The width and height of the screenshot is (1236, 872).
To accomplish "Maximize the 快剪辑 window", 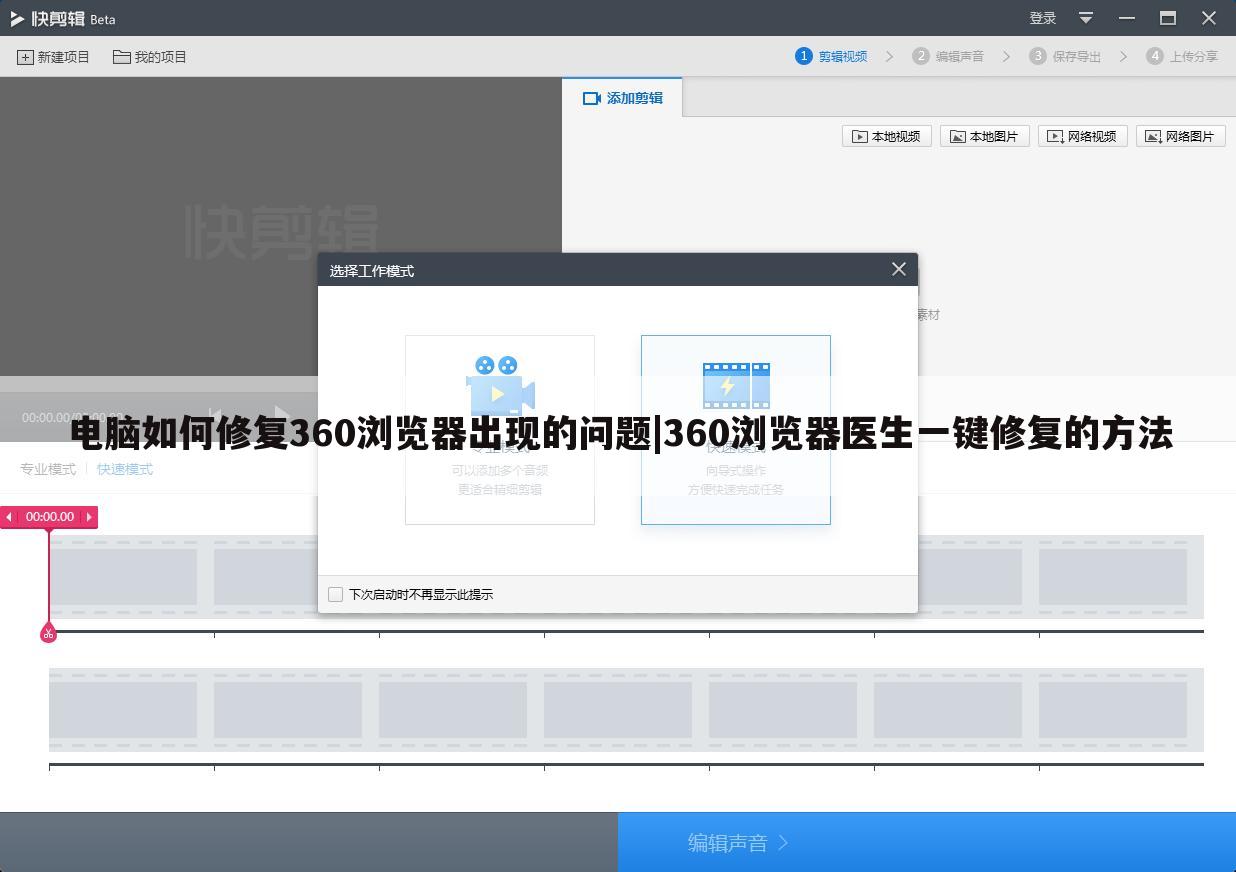I will pyautogui.click(x=1167, y=18).
